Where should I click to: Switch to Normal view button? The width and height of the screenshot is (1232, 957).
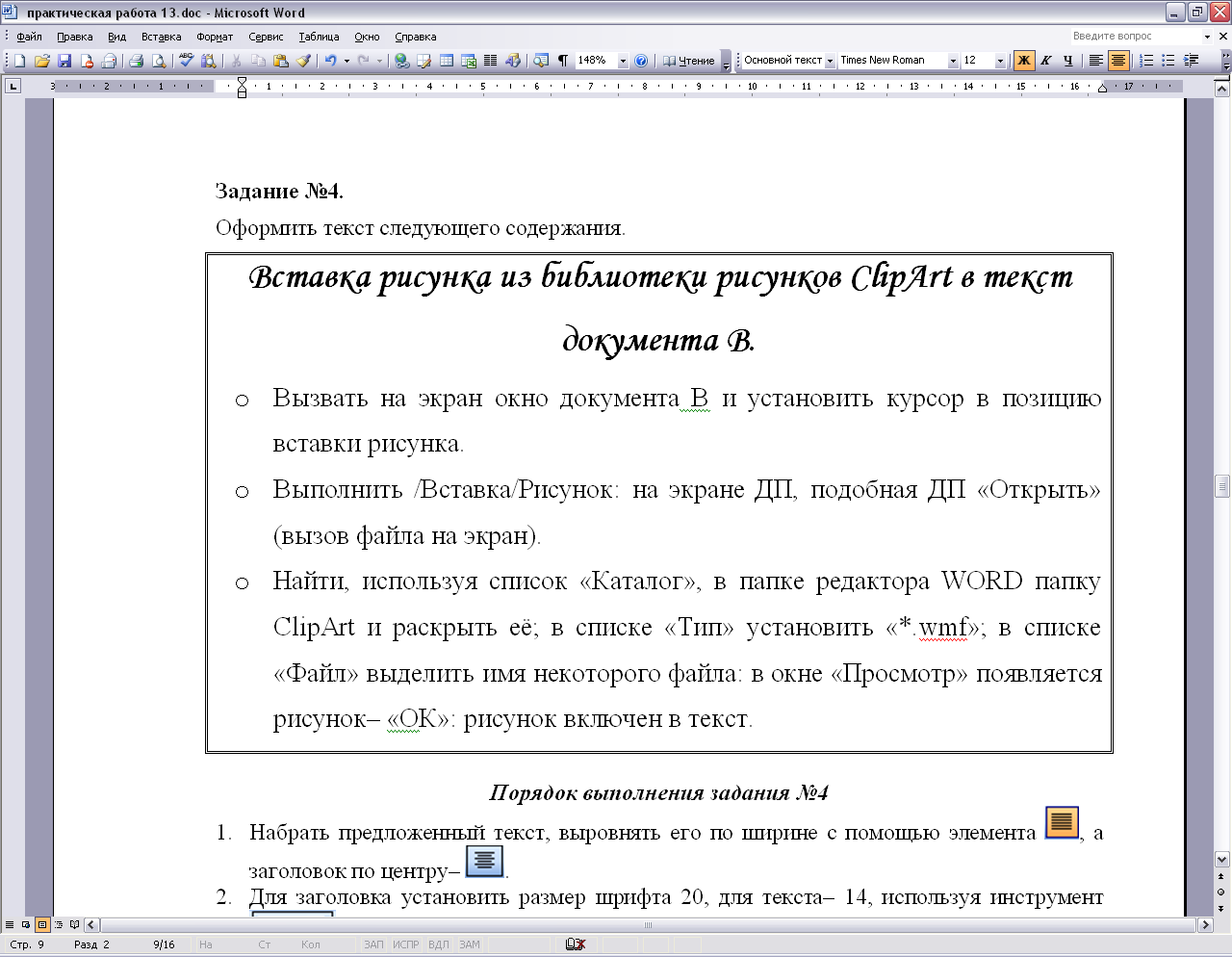pos(11,925)
